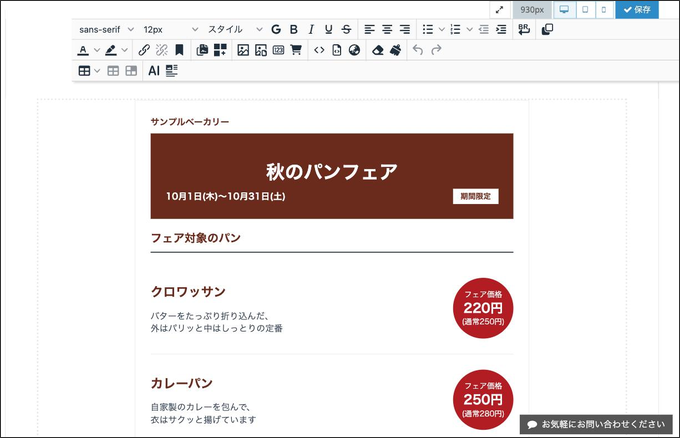
Task: Click the duplicate block icon
Action: [547, 29]
